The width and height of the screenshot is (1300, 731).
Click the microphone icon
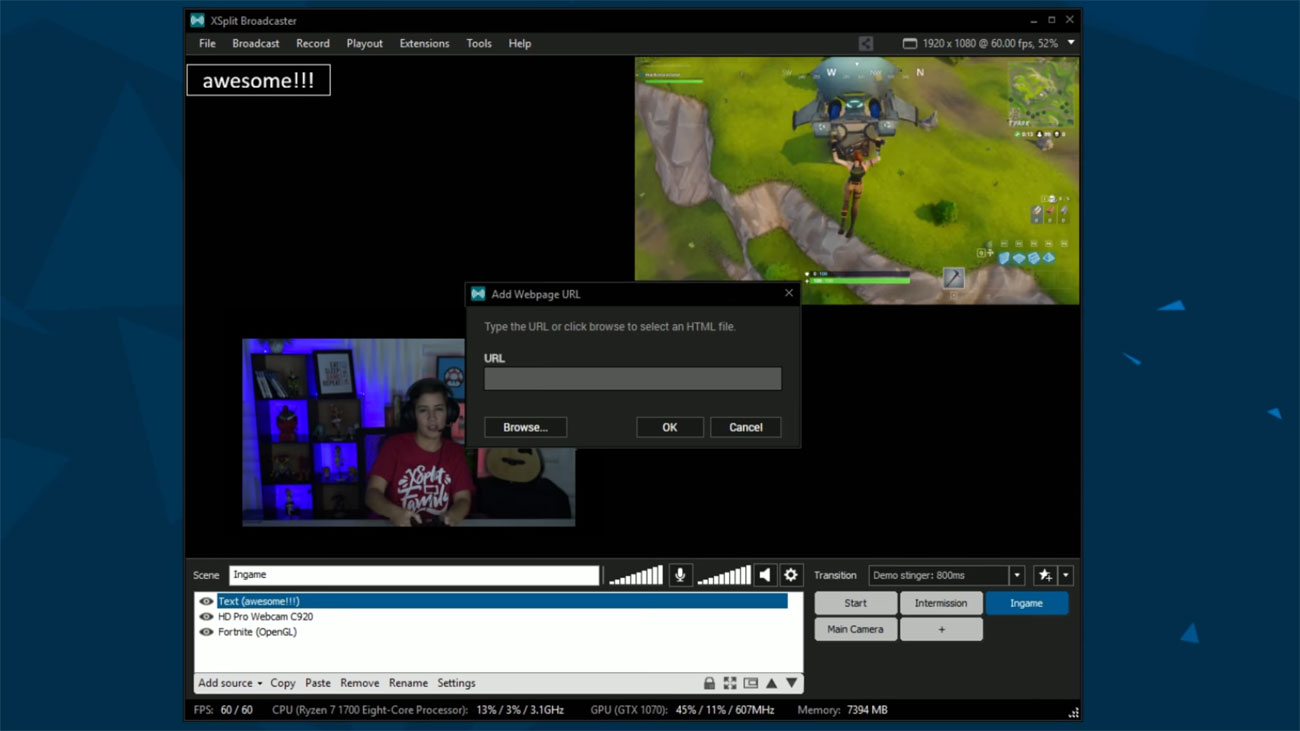[680, 575]
